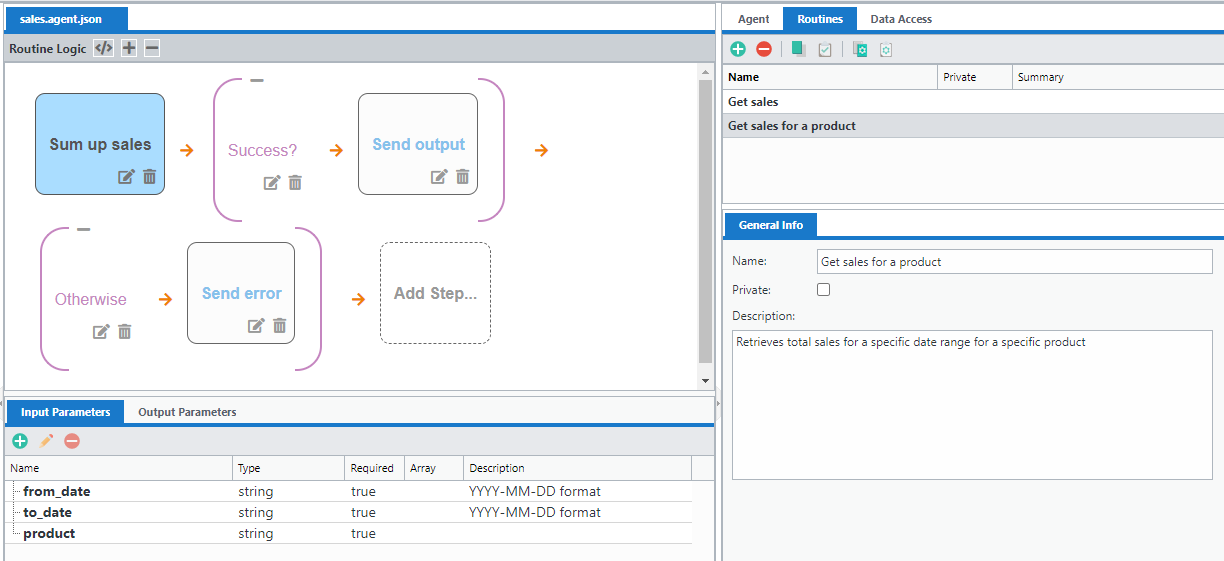
Task: Collapse the Success? branch group
Action: click(257, 81)
